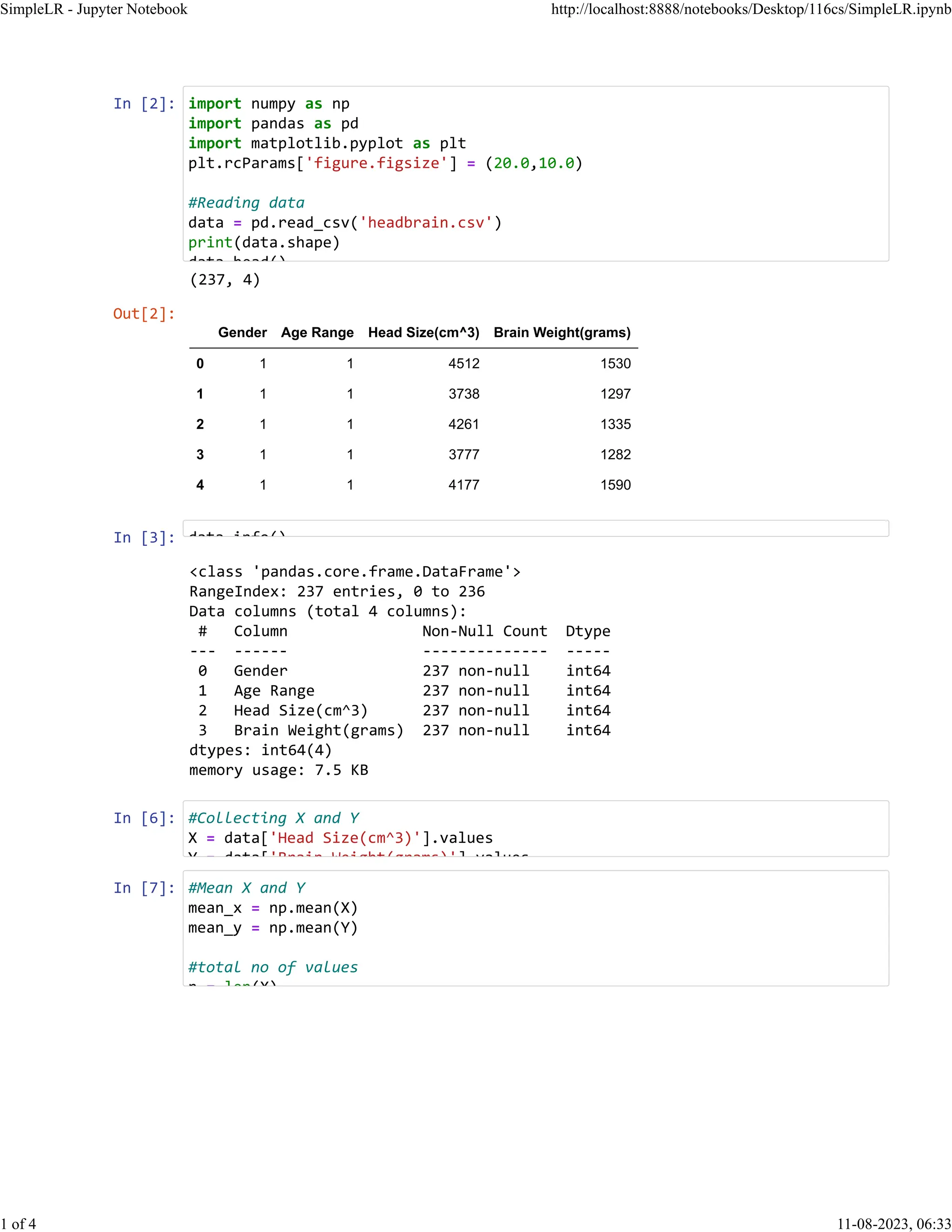Screen dimensions: 952x1232
Task: Click the notebook URL in page header
Action: (x=751, y=9)
